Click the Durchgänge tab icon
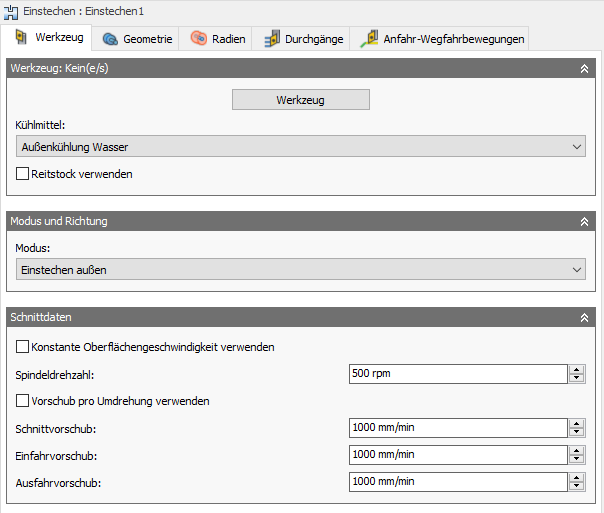This screenshot has height=513, width=604. pos(272,39)
